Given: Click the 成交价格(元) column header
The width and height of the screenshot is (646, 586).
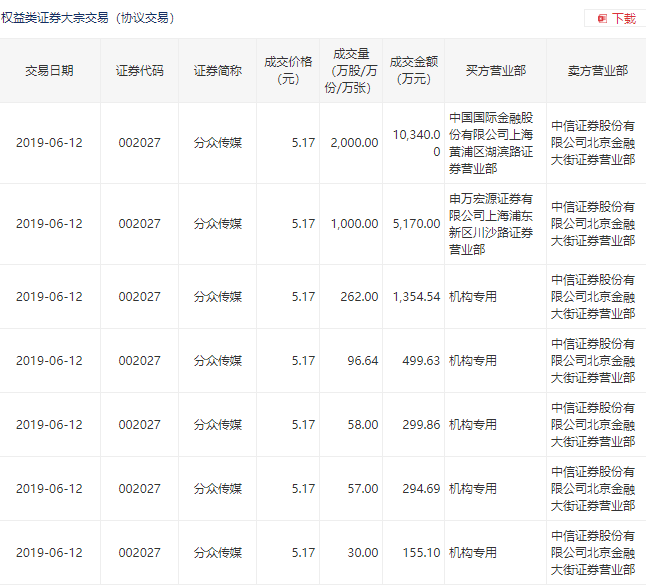Looking at the screenshot, I should [288, 70].
